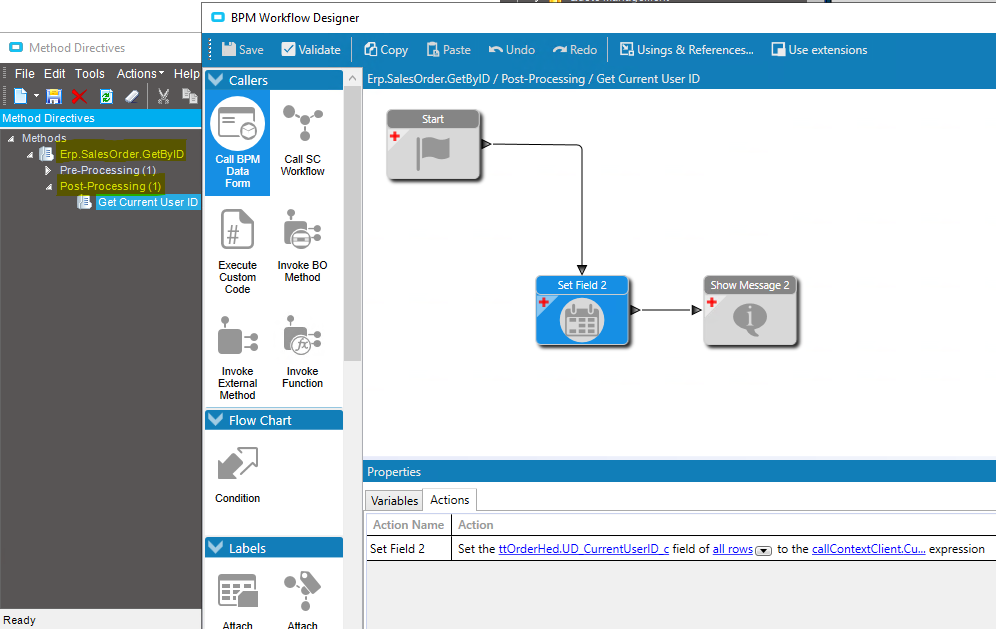Collapse the Flow Chart section
This screenshot has width=996, height=629.
[216, 420]
